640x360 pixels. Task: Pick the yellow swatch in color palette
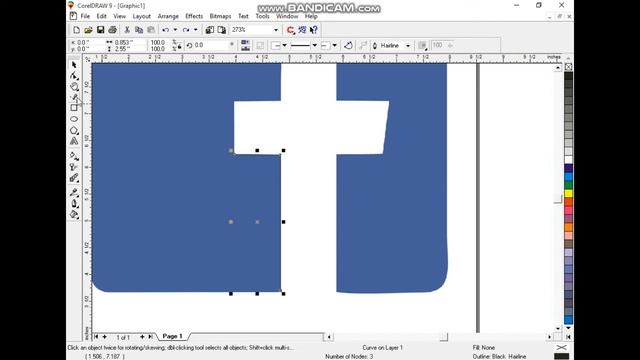[568, 193]
